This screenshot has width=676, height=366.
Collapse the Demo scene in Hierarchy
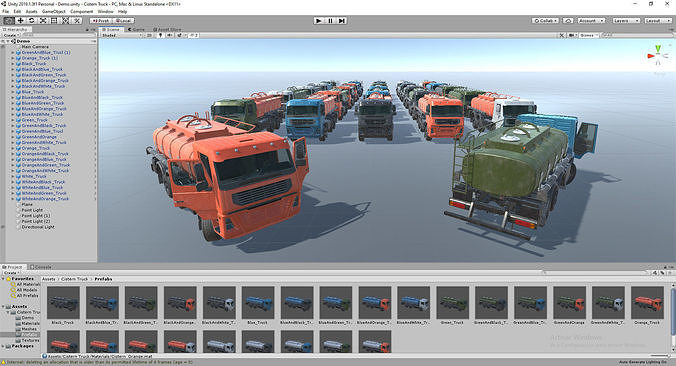8,41
